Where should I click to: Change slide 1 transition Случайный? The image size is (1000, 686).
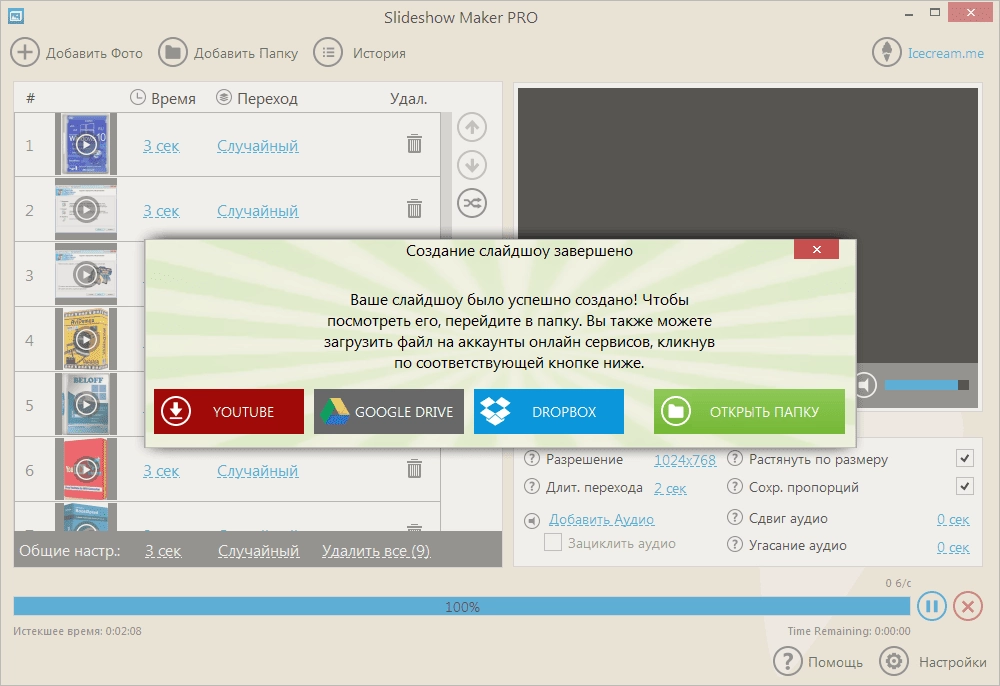pyautogui.click(x=258, y=146)
